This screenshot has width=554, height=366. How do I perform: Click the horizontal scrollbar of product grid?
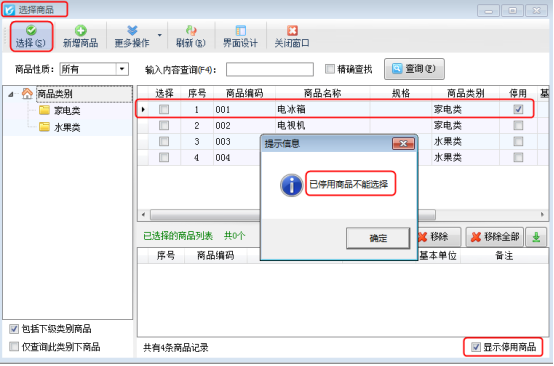(x=343, y=214)
